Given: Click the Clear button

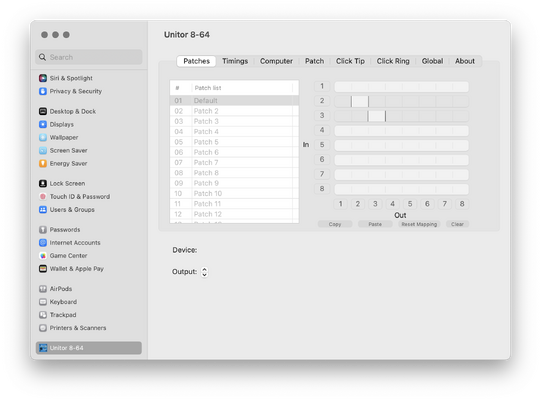Looking at the screenshot, I should 457,224.
